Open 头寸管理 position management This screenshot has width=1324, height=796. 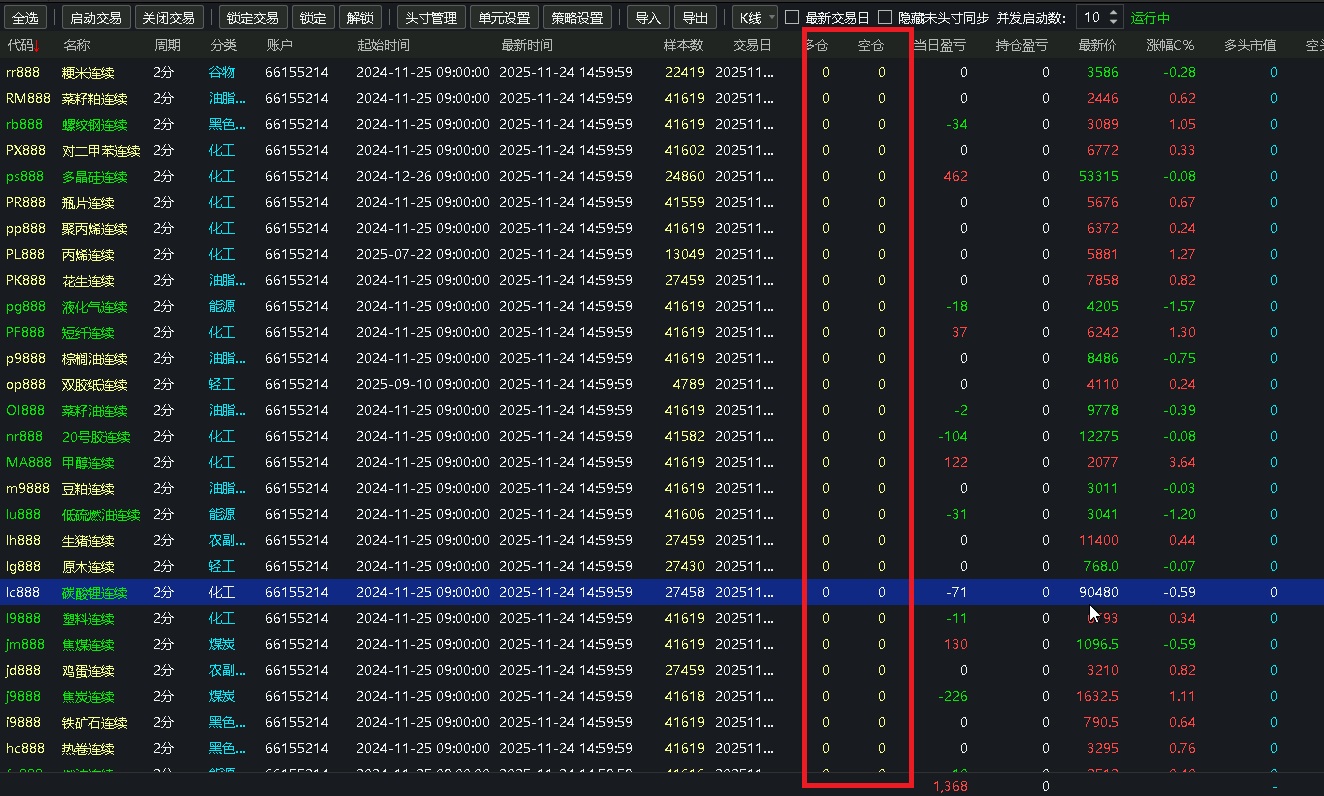pos(430,18)
